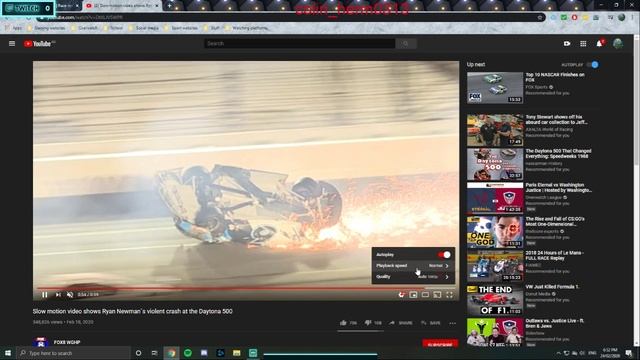Skip to the next video
Viewport: 640px width, 360px height.
point(58,295)
